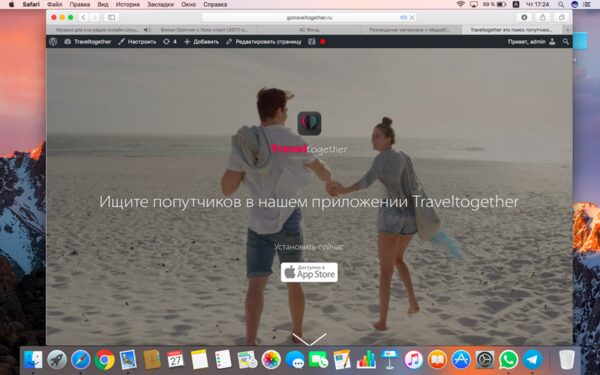
Task: Open the Справка menu
Action: [x=215, y=5]
